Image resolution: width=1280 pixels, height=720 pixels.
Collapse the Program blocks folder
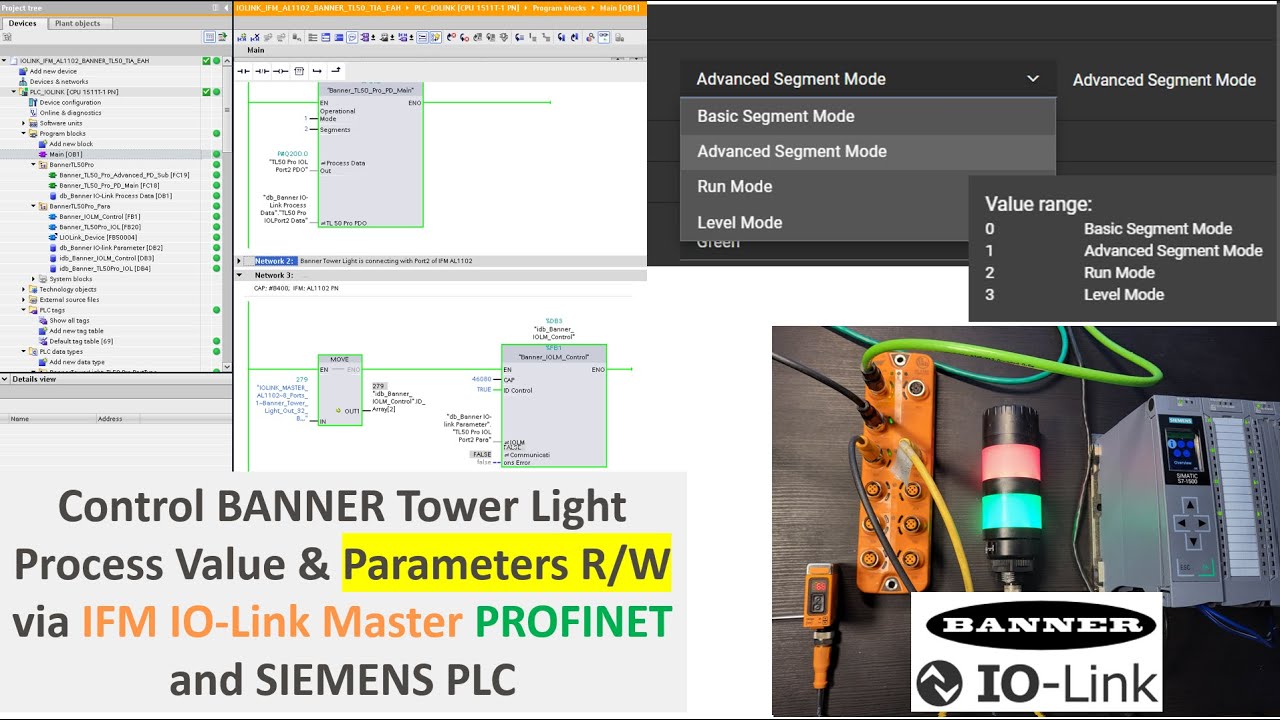pos(24,133)
